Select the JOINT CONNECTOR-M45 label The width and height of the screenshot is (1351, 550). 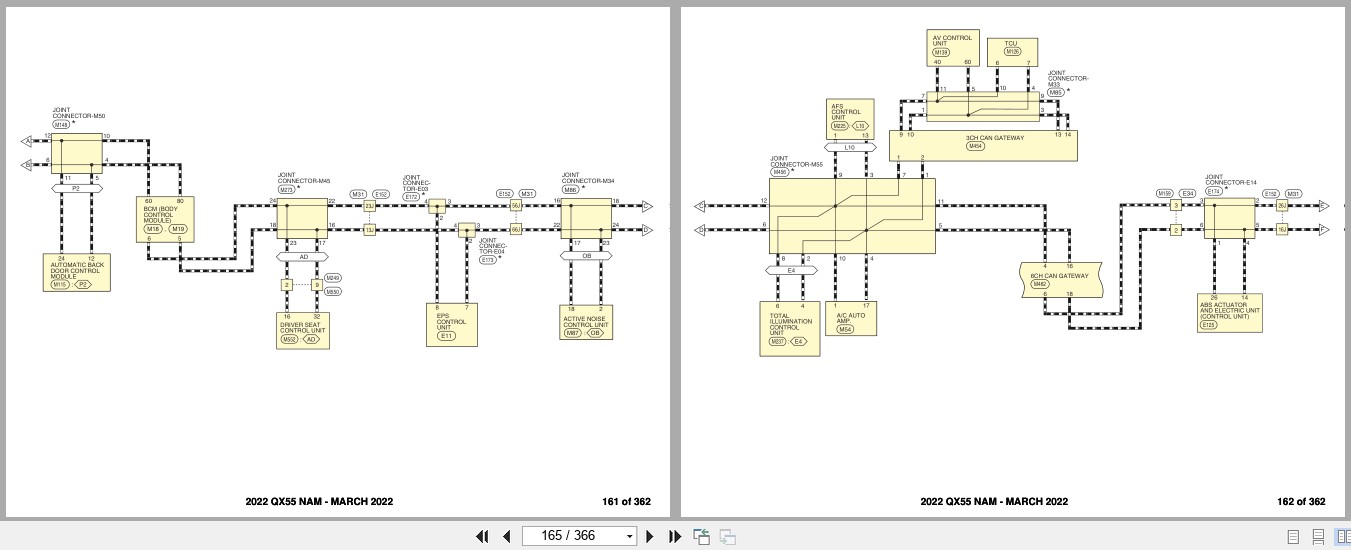(x=303, y=177)
